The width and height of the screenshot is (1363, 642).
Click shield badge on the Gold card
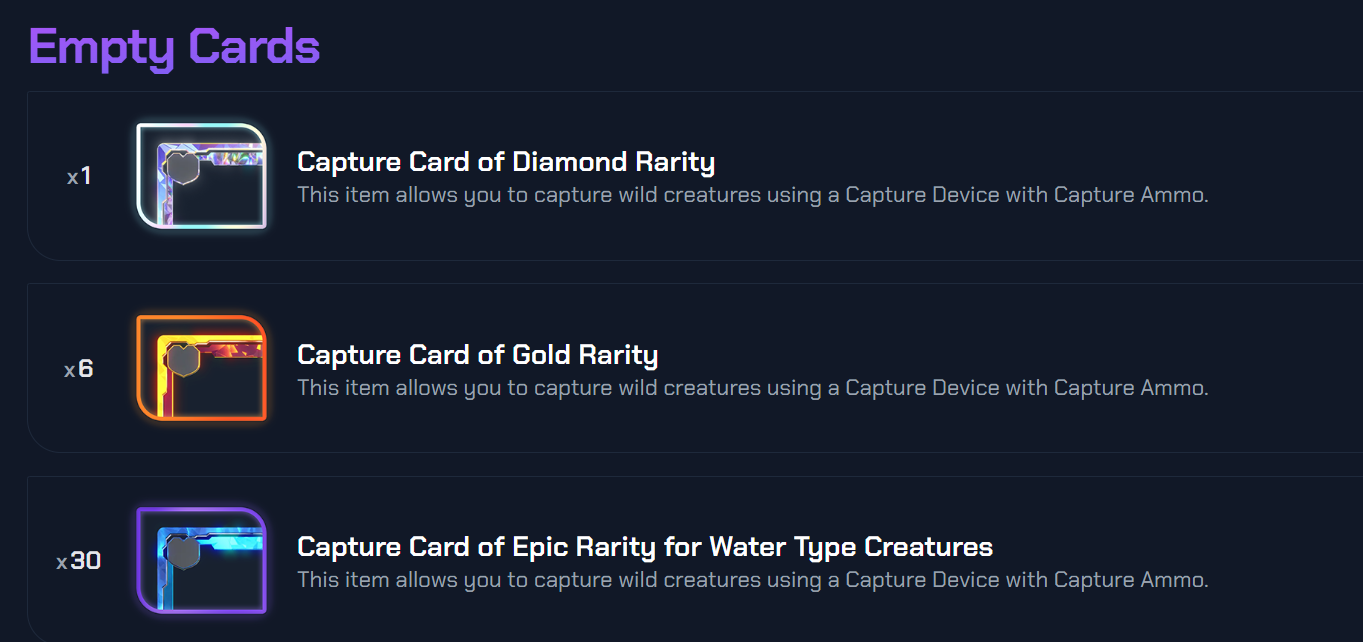click(x=182, y=360)
